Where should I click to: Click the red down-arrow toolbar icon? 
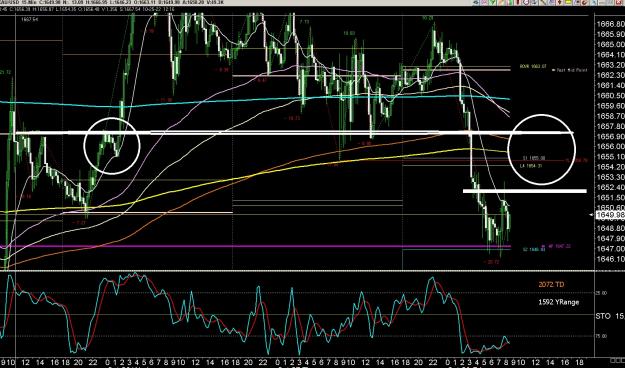pos(559,2)
